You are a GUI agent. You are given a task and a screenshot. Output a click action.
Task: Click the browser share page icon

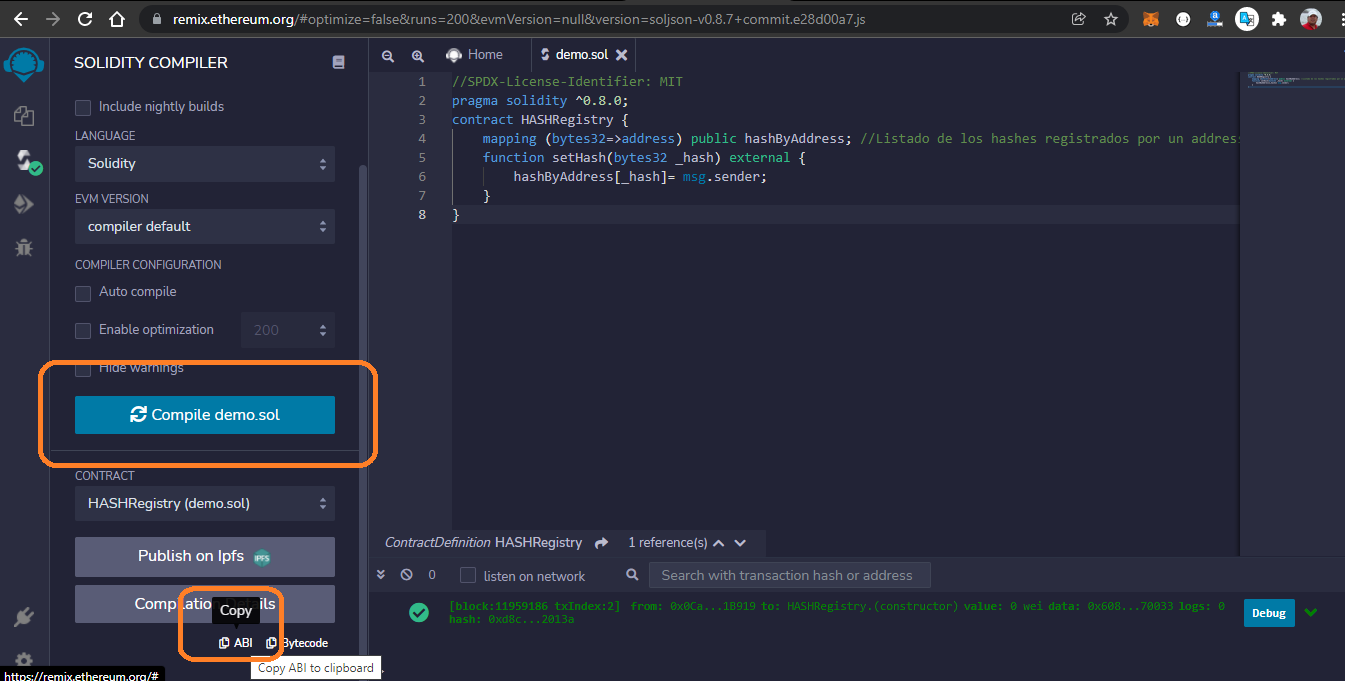click(x=1079, y=19)
